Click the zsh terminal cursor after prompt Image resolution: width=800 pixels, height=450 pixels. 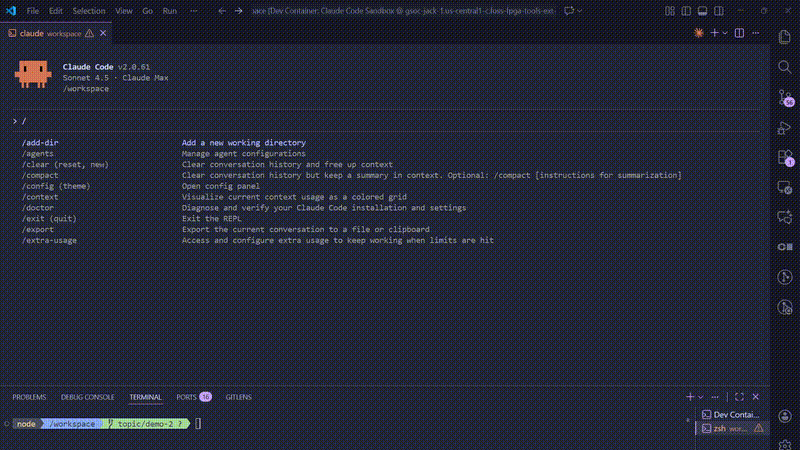(198, 423)
